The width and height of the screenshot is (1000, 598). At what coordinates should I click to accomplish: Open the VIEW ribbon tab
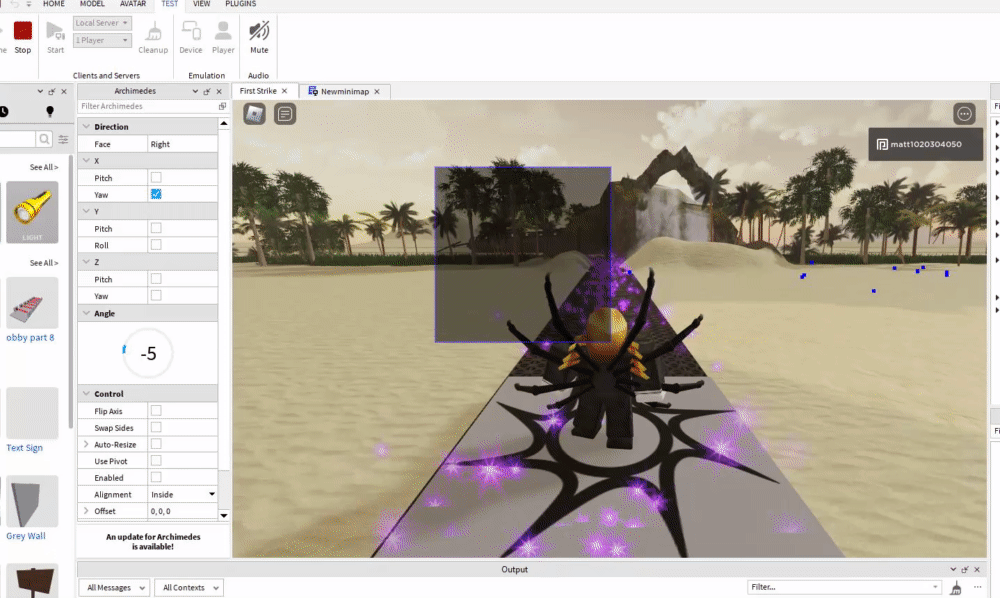coord(202,4)
